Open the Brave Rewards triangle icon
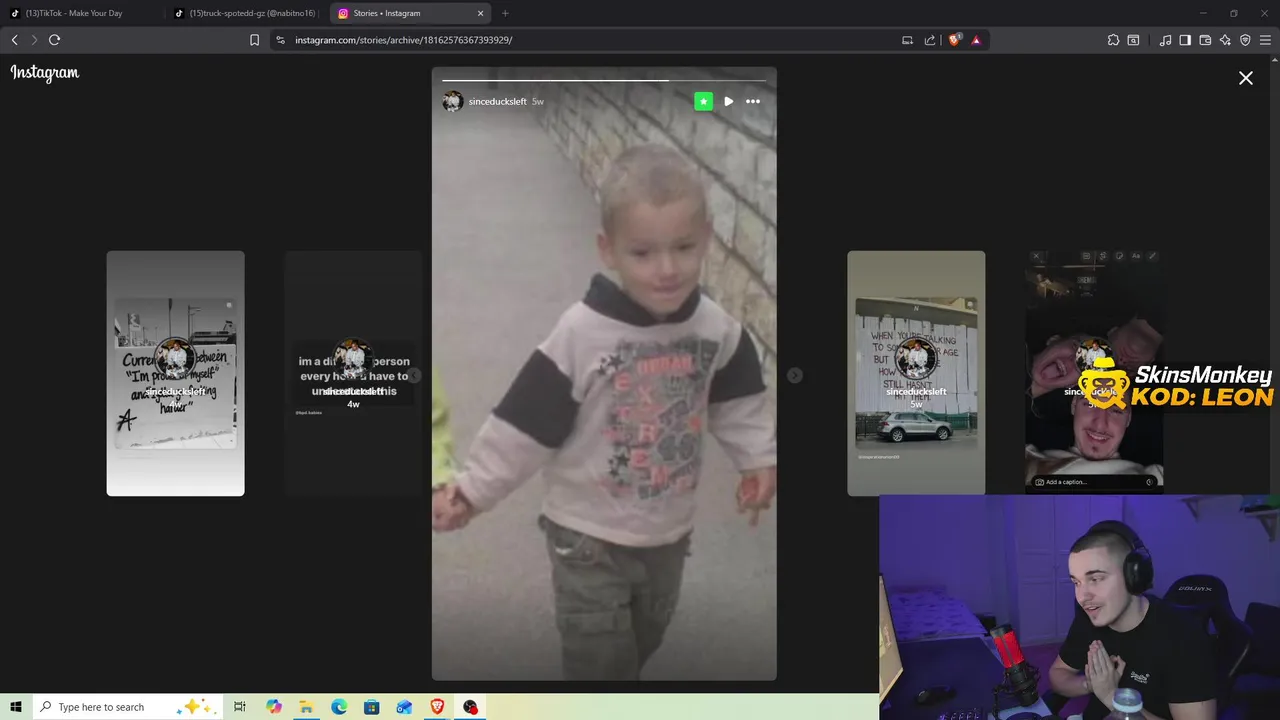Image resolution: width=1280 pixels, height=720 pixels. (976, 40)
